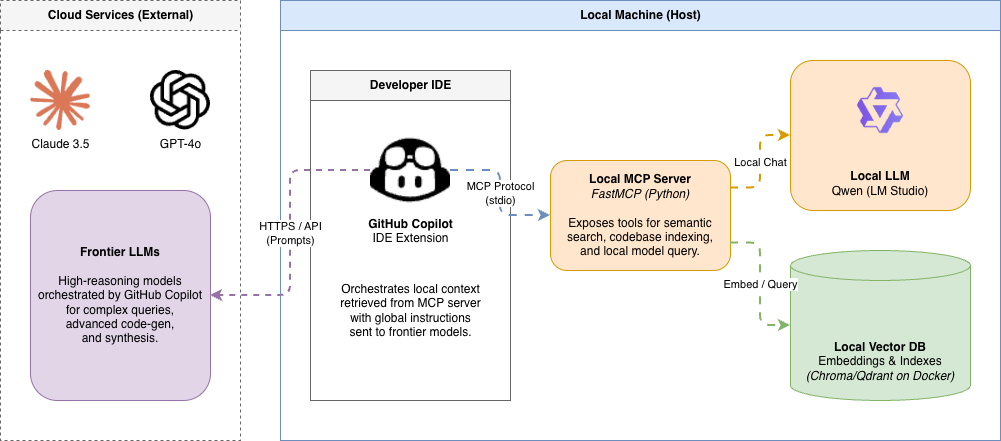Click the 'Orchestrates local context' description paragraph
Image resolution: width=1001 pixels, height=441 pixels.
coord(410,310)
